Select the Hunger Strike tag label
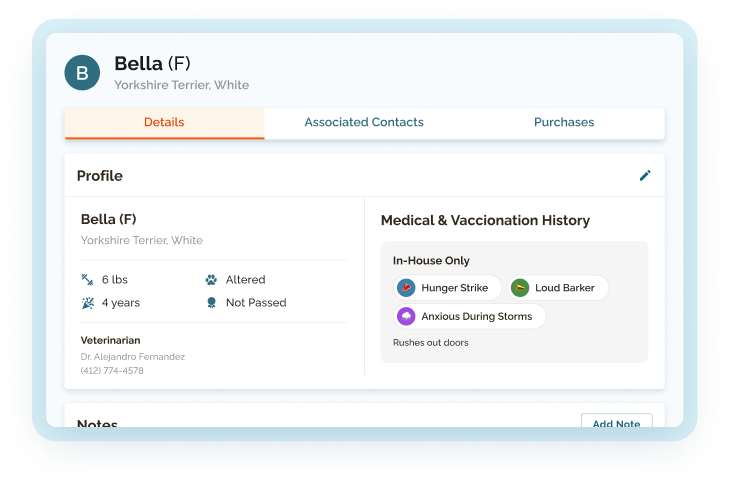This screenshot has width=730, height=486. [x=454, y=288]
